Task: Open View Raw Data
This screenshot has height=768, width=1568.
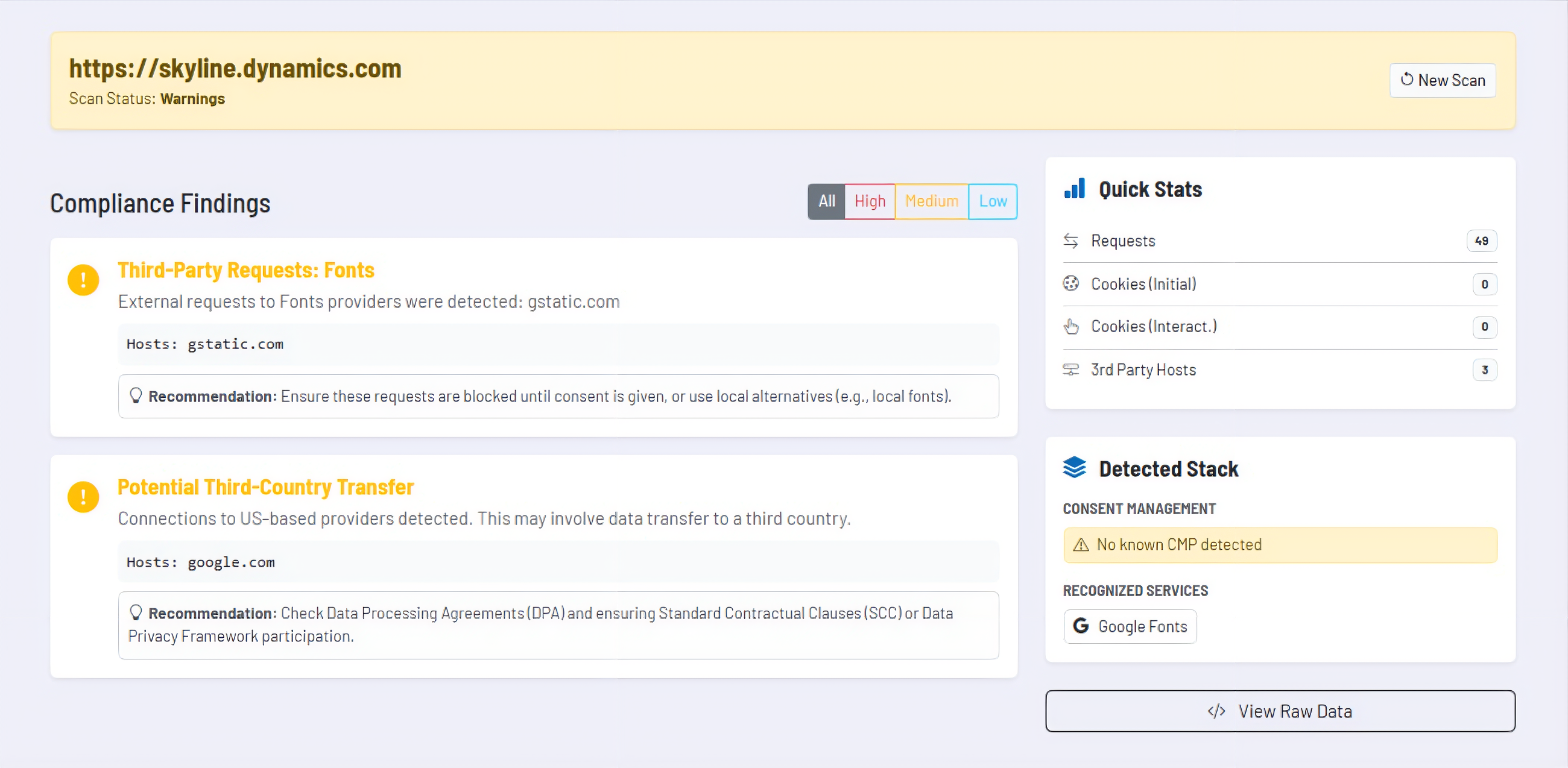Action: click(1280, 711)
